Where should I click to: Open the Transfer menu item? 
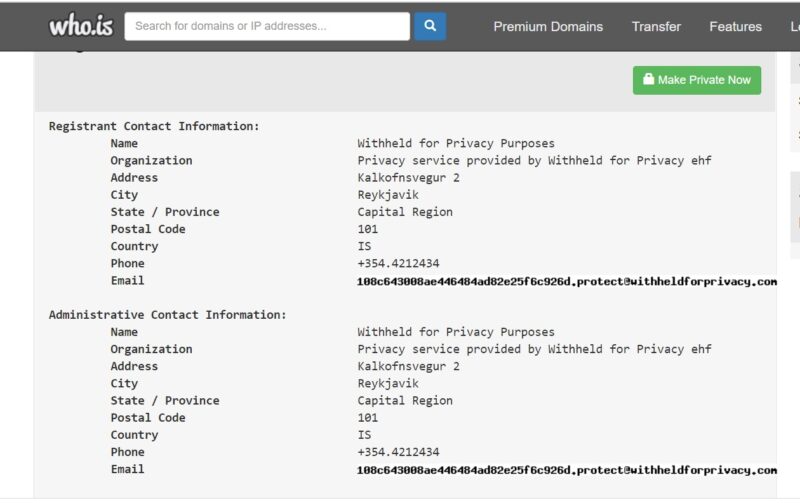pos(656,27)
